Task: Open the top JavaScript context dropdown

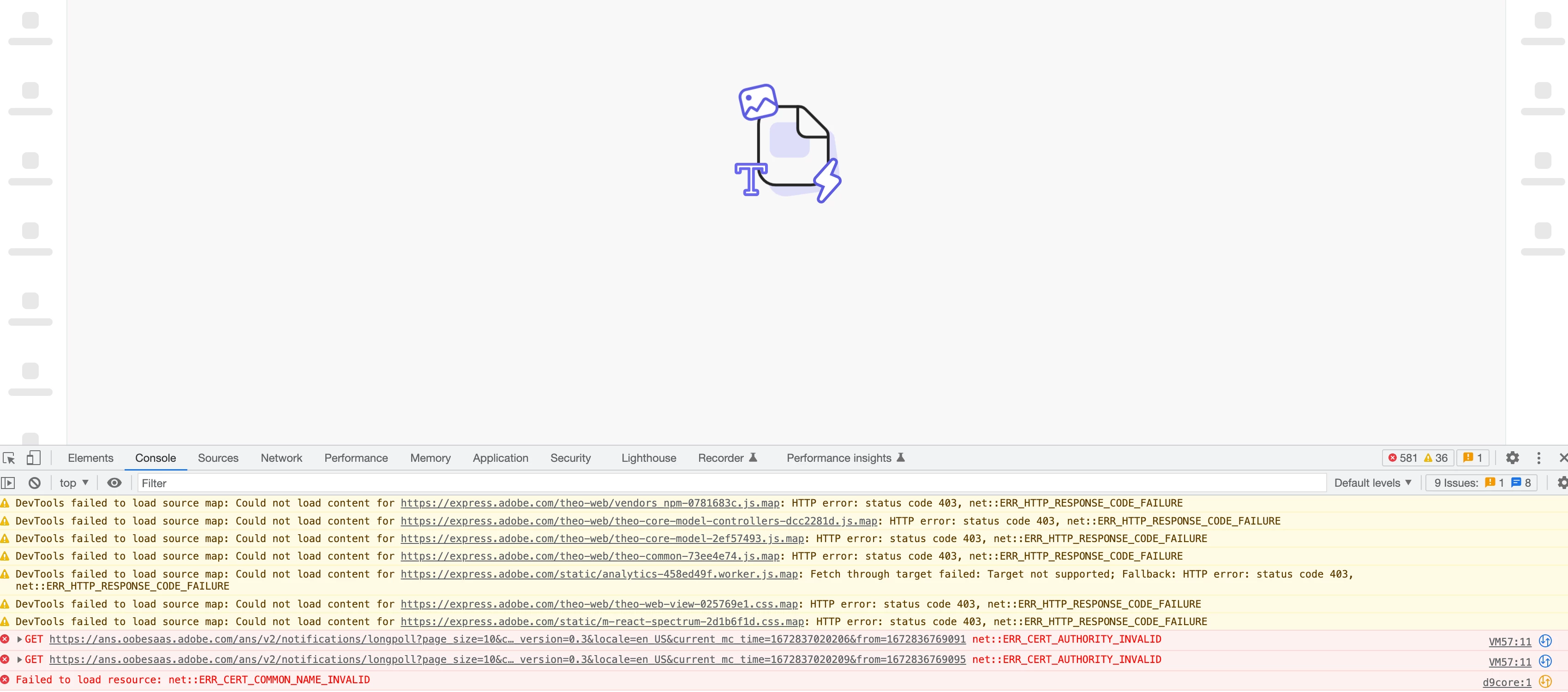Action: click(x=74, y=483)
